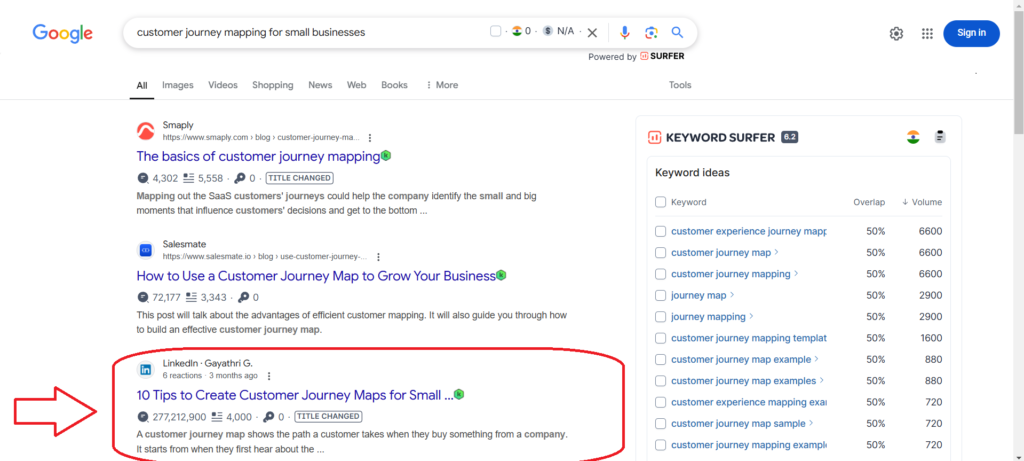Tick the Keyword header select-all checkbox

coord(660,202)
